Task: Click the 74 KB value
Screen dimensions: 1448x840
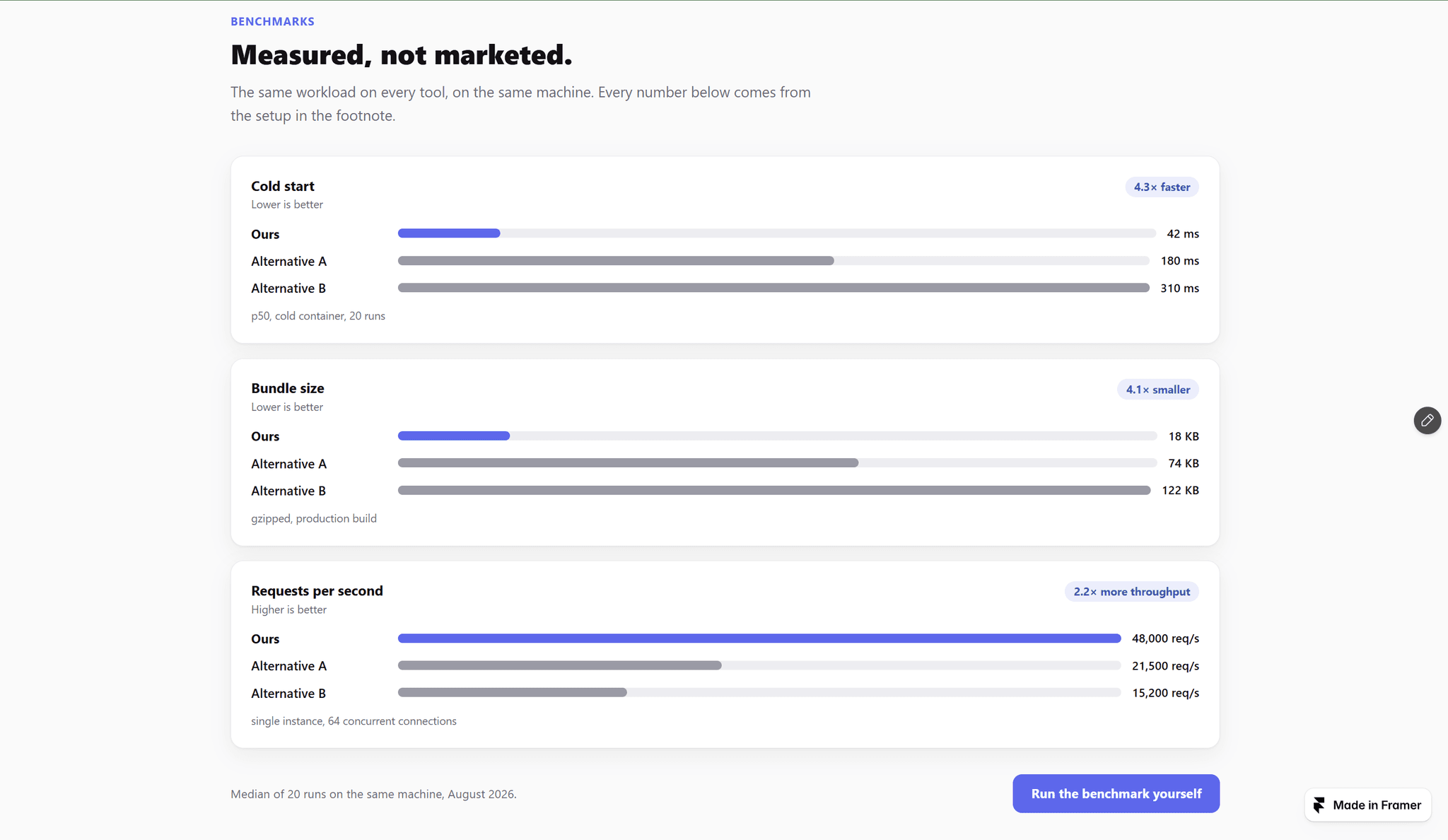Action: [1184, 463]
